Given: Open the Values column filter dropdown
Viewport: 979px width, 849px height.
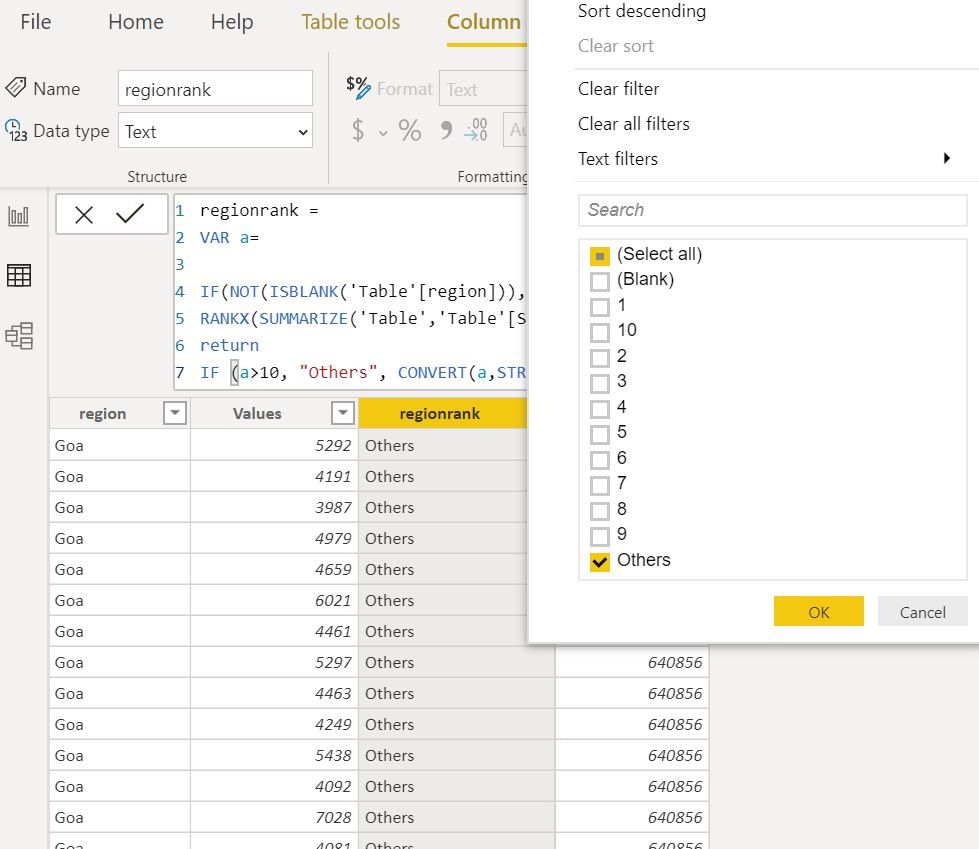Looking at the screenshot, I should [343, 413].
